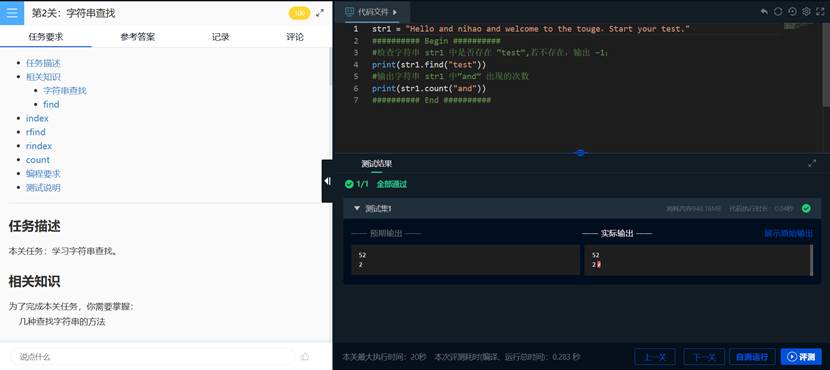Click the 实际输出 heading
Screen dimensions: 830x370
[617, 233]
